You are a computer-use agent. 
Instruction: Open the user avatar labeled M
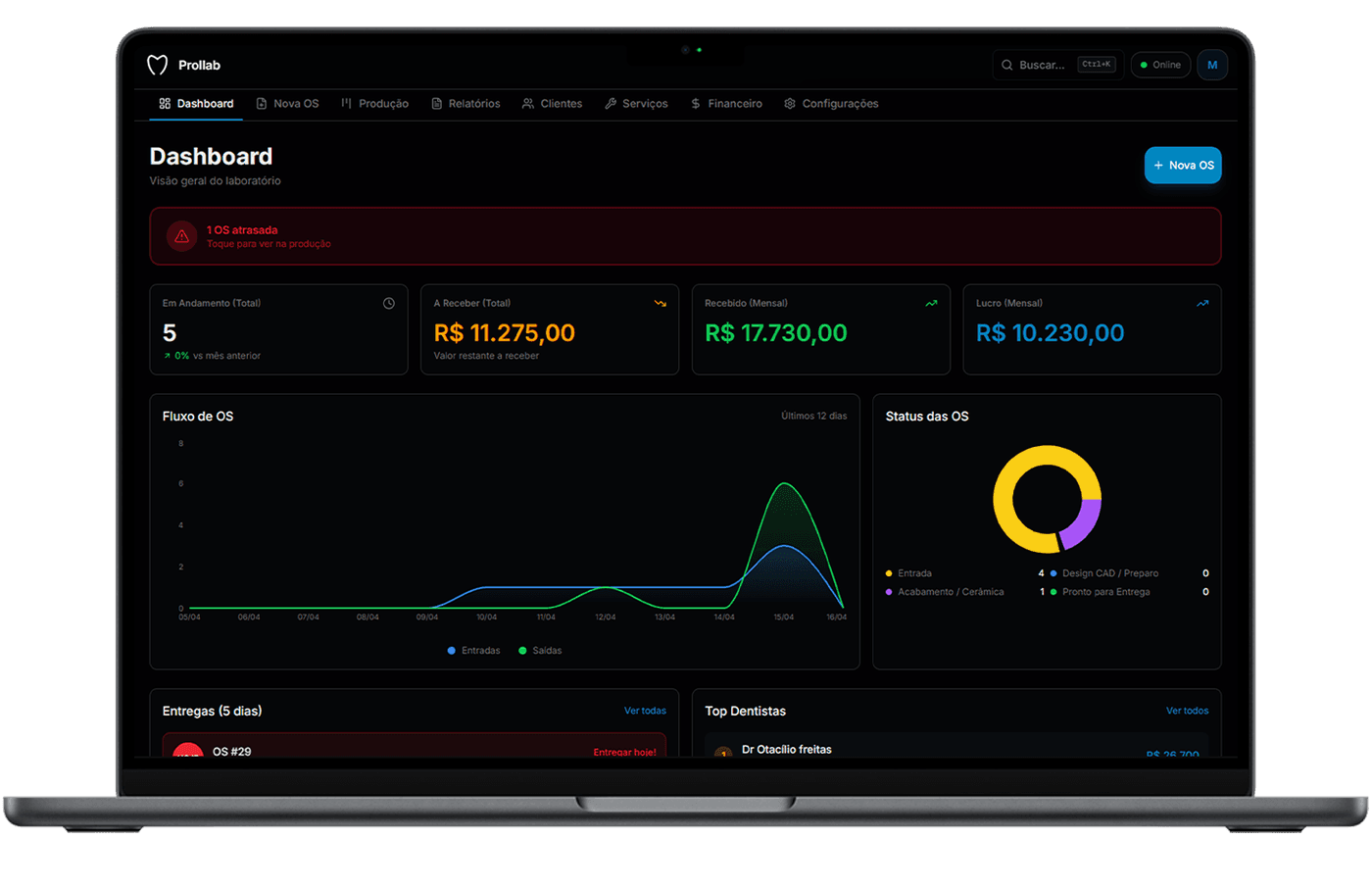coord(1212,65)
